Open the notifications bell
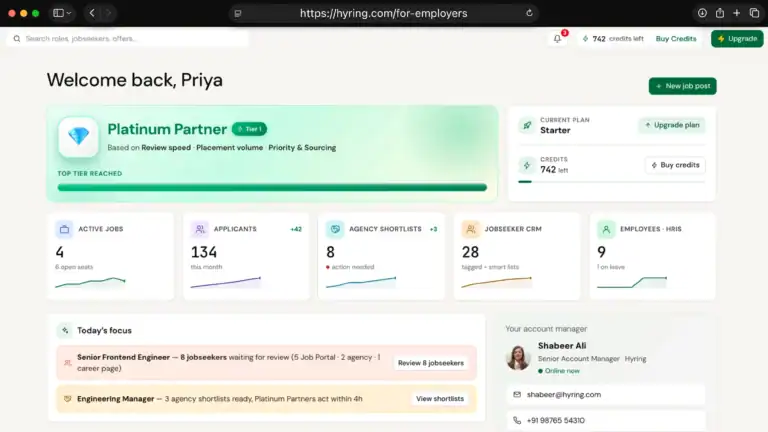The width and height of the screenshot is (768, 432). [x=557, y=39]
